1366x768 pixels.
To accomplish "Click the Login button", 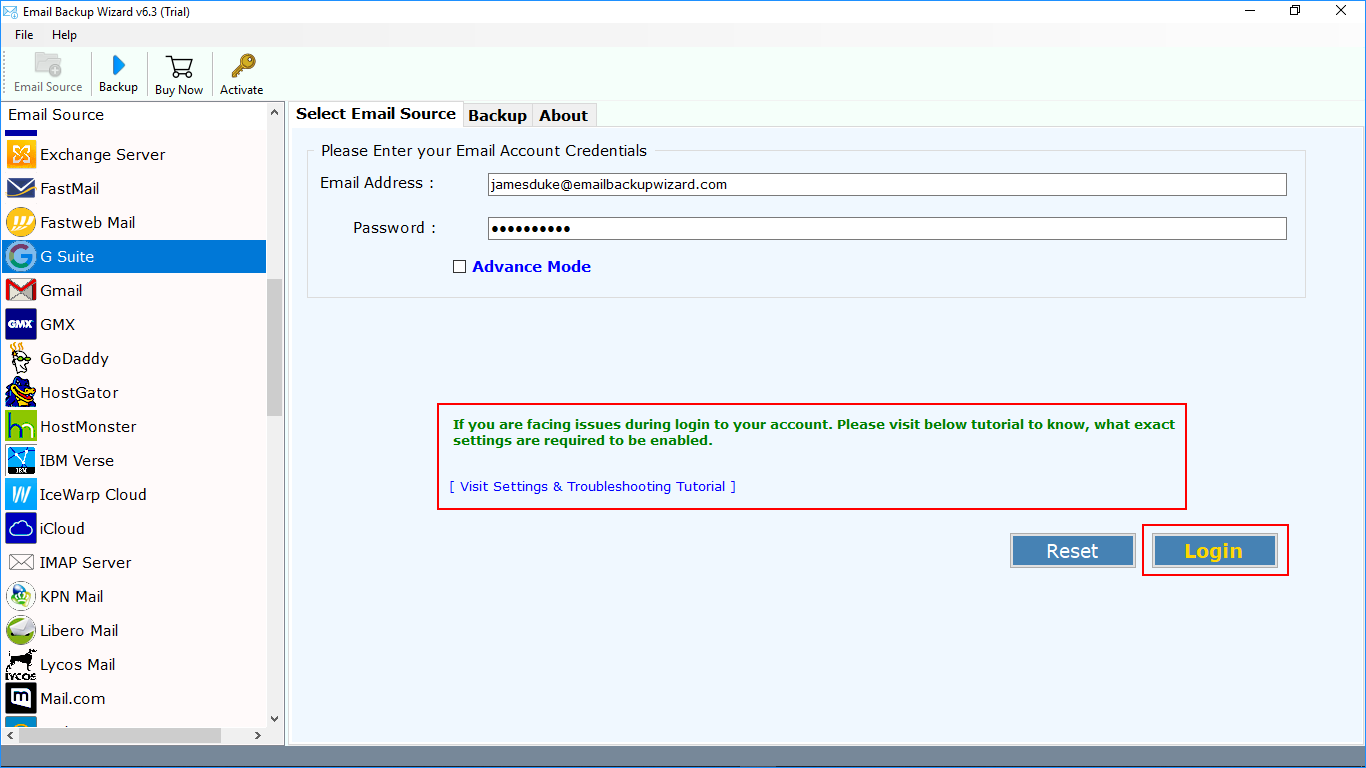I will point(1214,551).
